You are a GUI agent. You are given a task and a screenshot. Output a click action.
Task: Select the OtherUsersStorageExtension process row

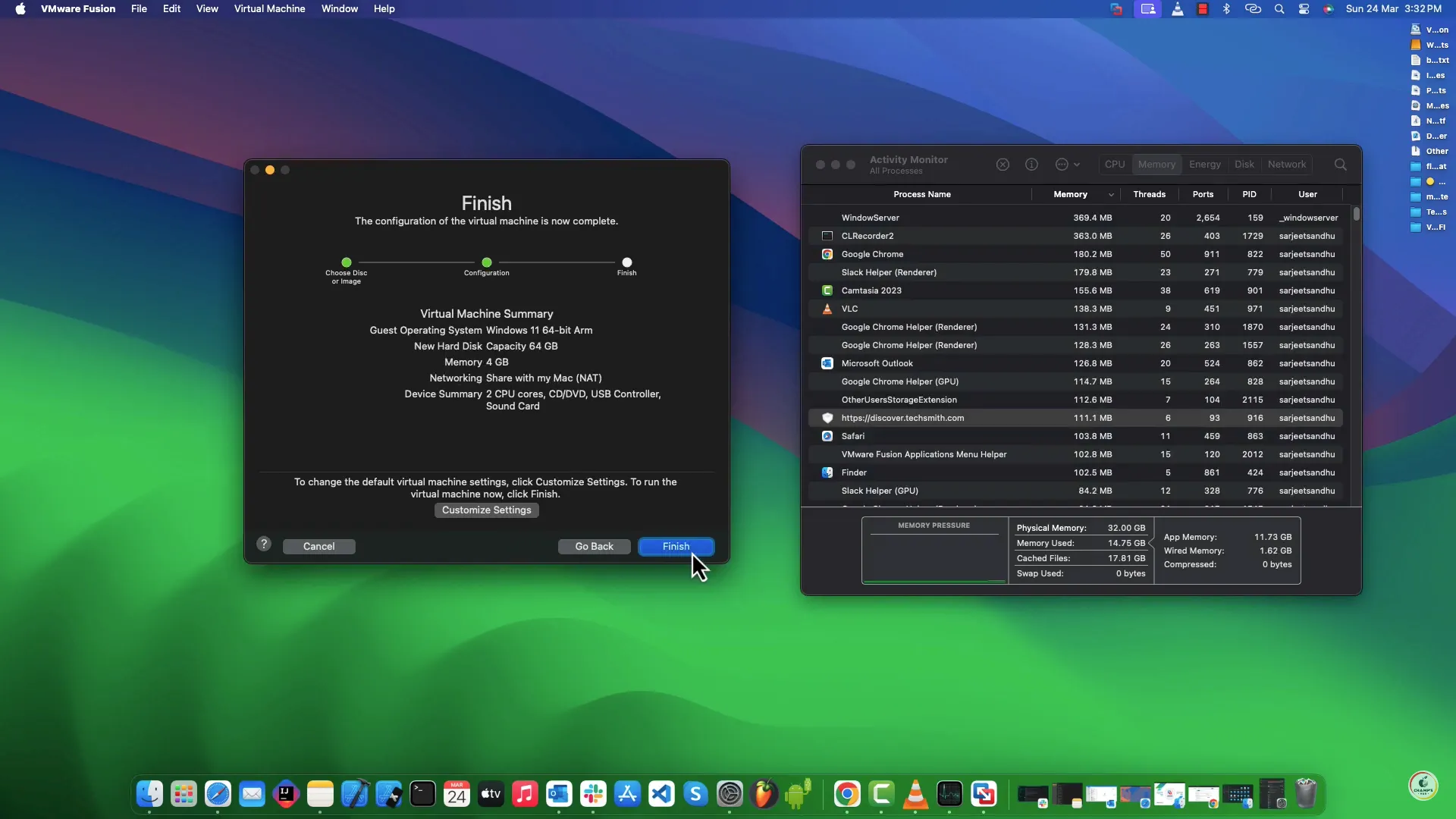(x=1075, y=400)
